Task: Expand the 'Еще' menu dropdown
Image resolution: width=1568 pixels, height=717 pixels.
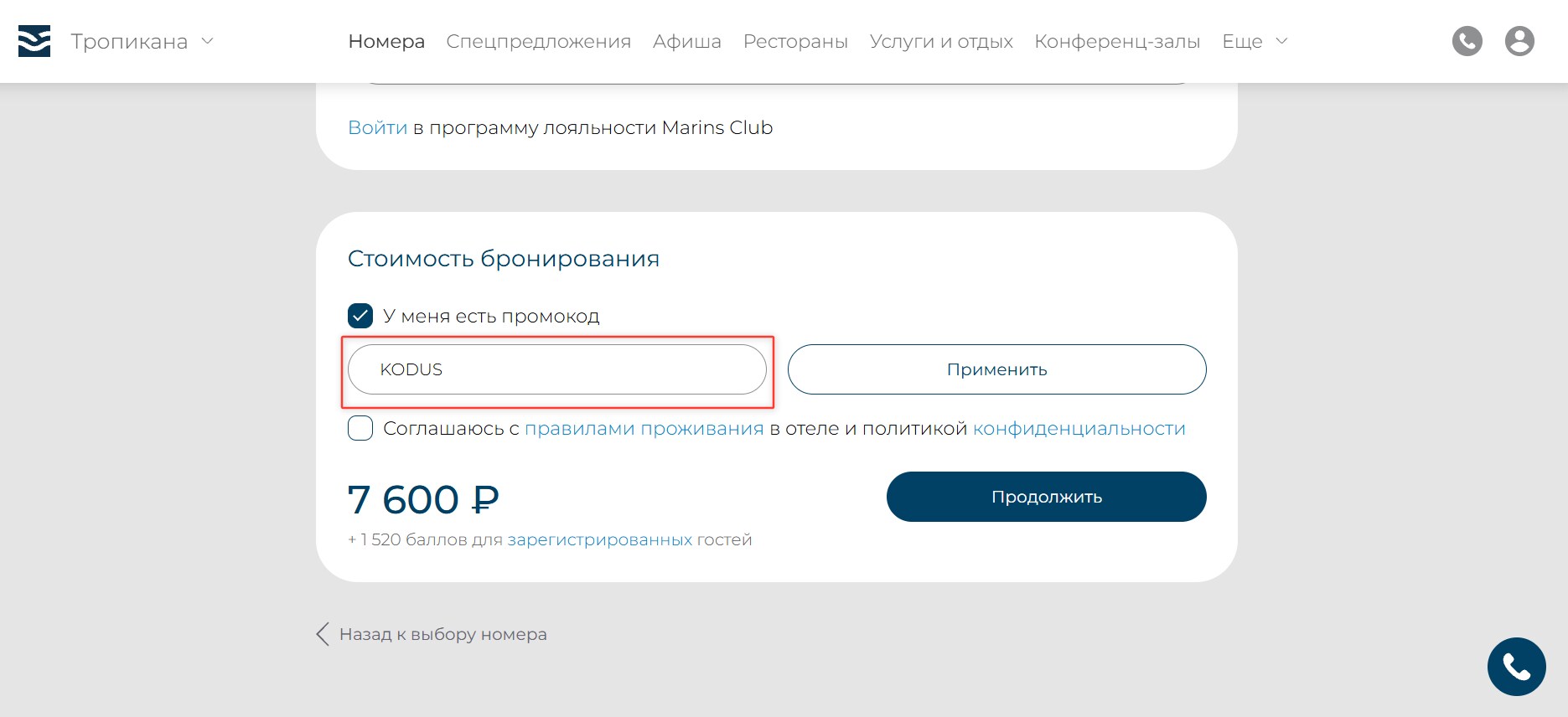Action: tap(1255, 41)
